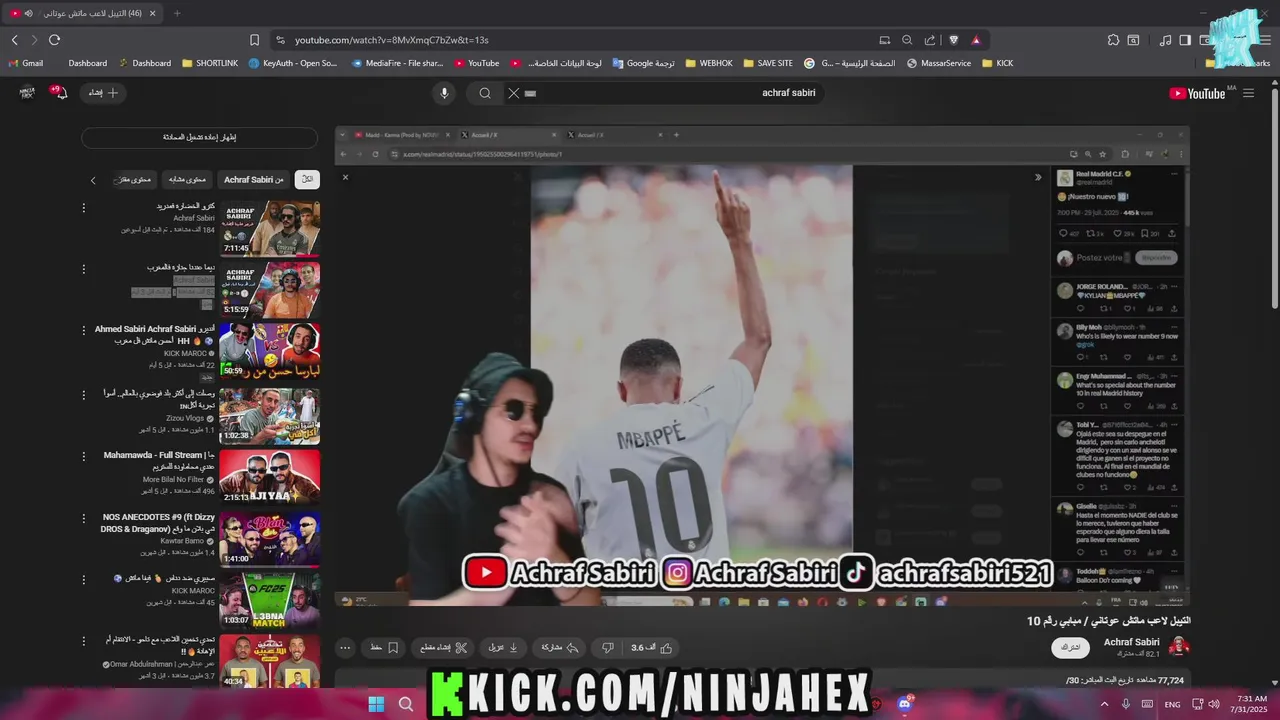Image resolution: width=1280 pixels, height=720 pixels.
Task: Open the 7:11:45 video thumbnail
Action: coord(270,228)
